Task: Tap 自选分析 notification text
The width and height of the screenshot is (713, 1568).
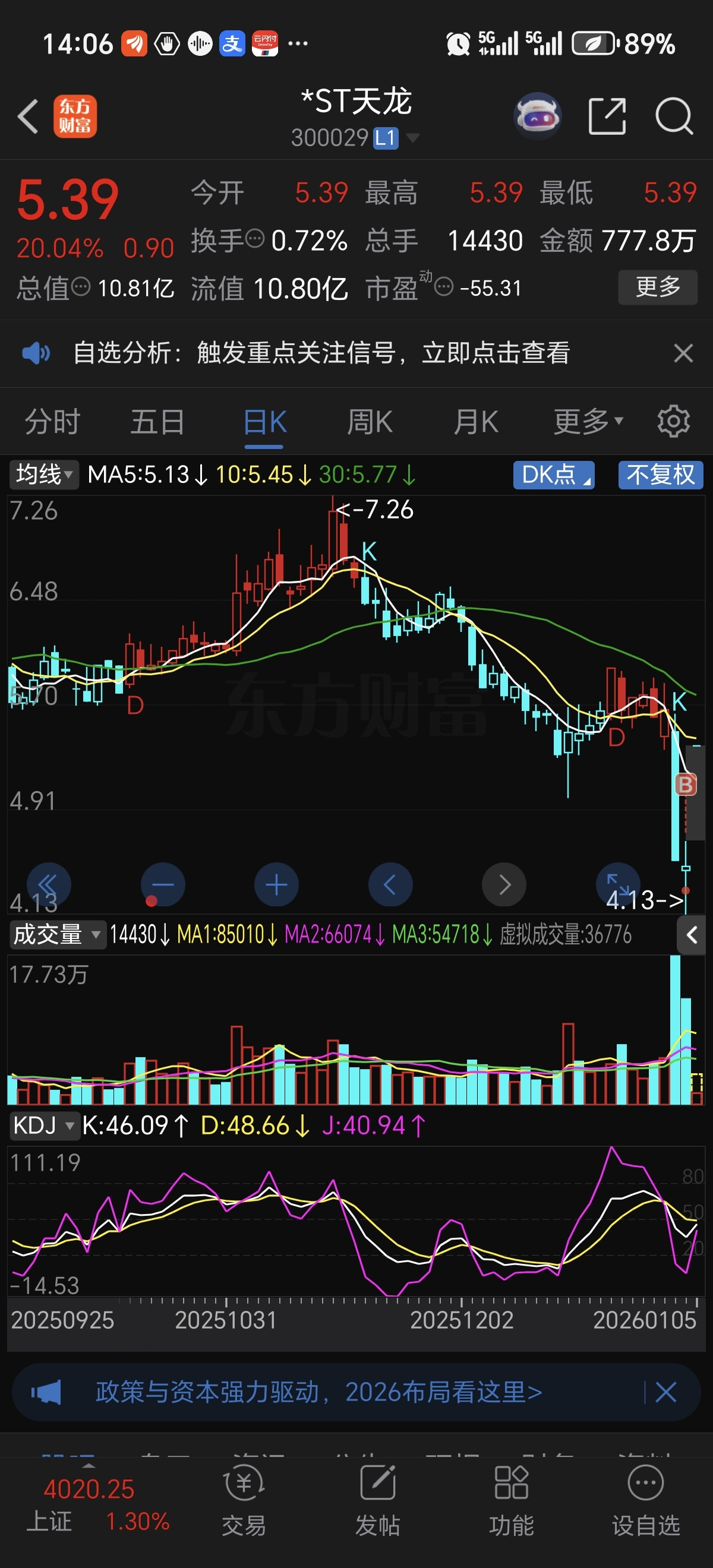Action: coord(321,352)
